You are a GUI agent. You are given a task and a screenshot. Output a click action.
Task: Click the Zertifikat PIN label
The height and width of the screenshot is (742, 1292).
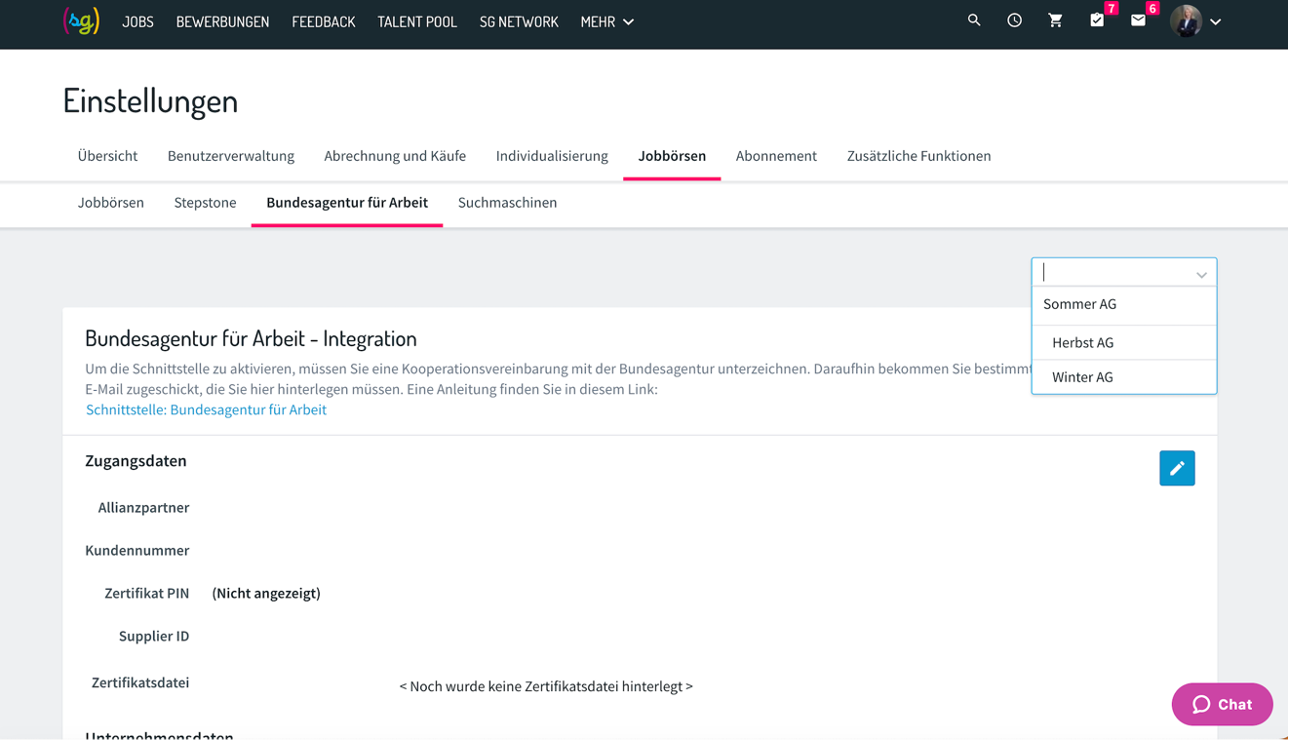pos(147,594)
